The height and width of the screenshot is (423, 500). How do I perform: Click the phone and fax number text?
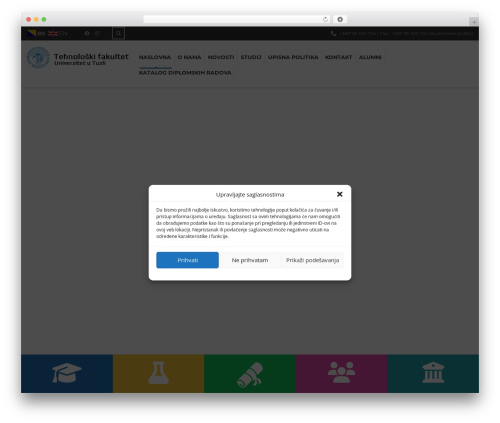click(406, 33)
